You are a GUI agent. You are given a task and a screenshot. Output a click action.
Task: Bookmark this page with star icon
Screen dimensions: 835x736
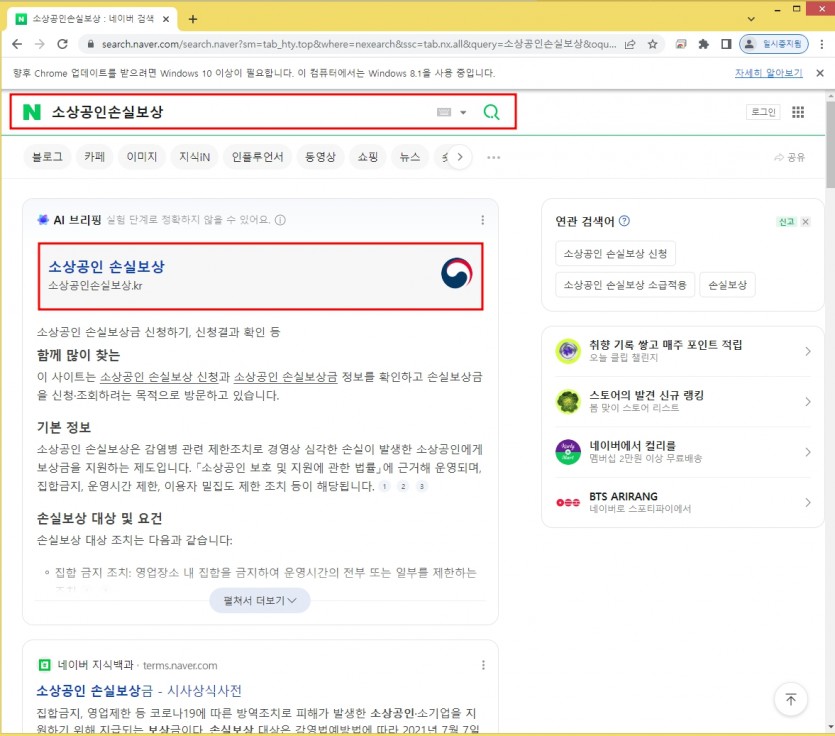click(x=653, y=44)
